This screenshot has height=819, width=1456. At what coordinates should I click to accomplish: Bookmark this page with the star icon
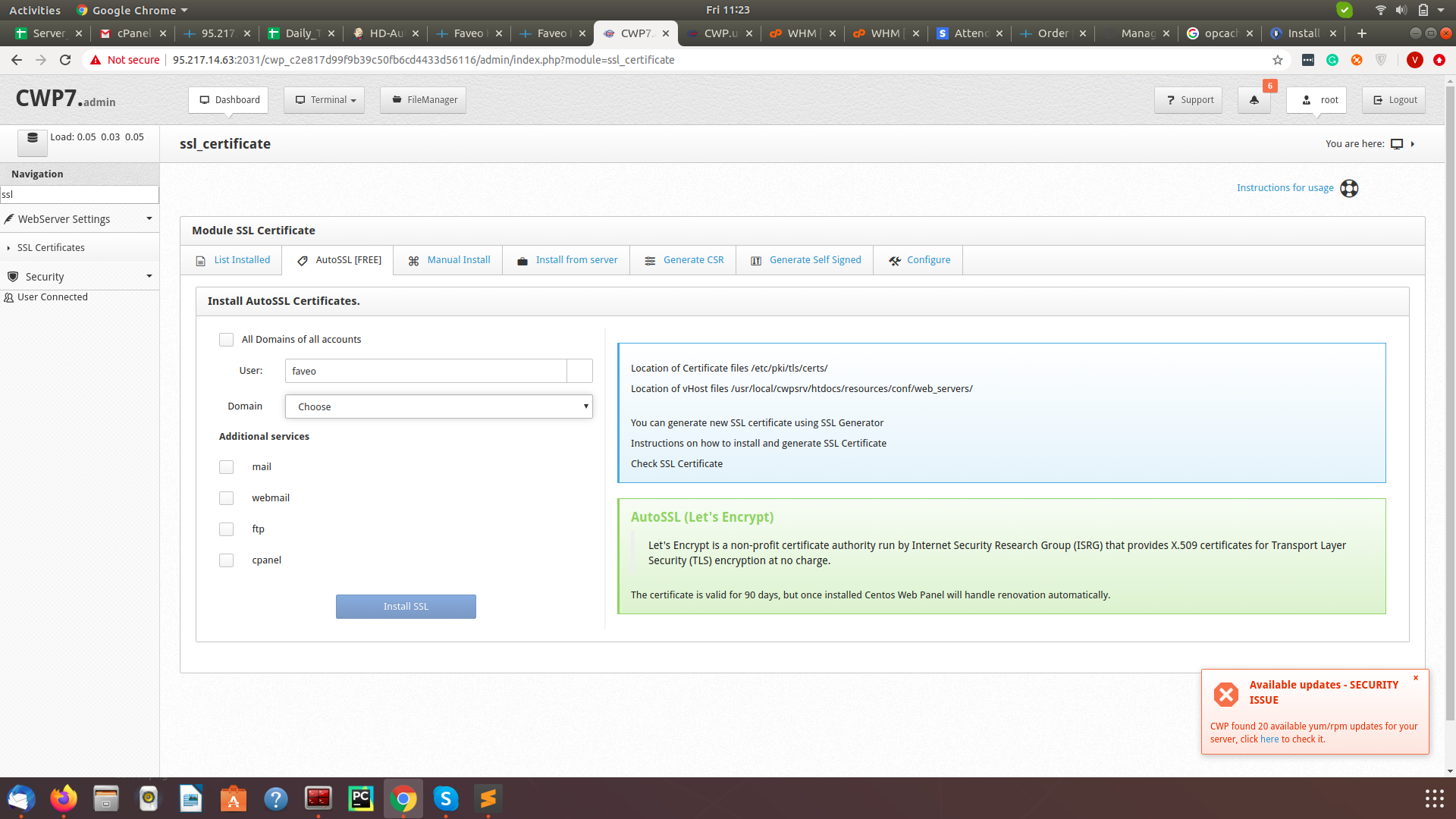click(1278, 60)
